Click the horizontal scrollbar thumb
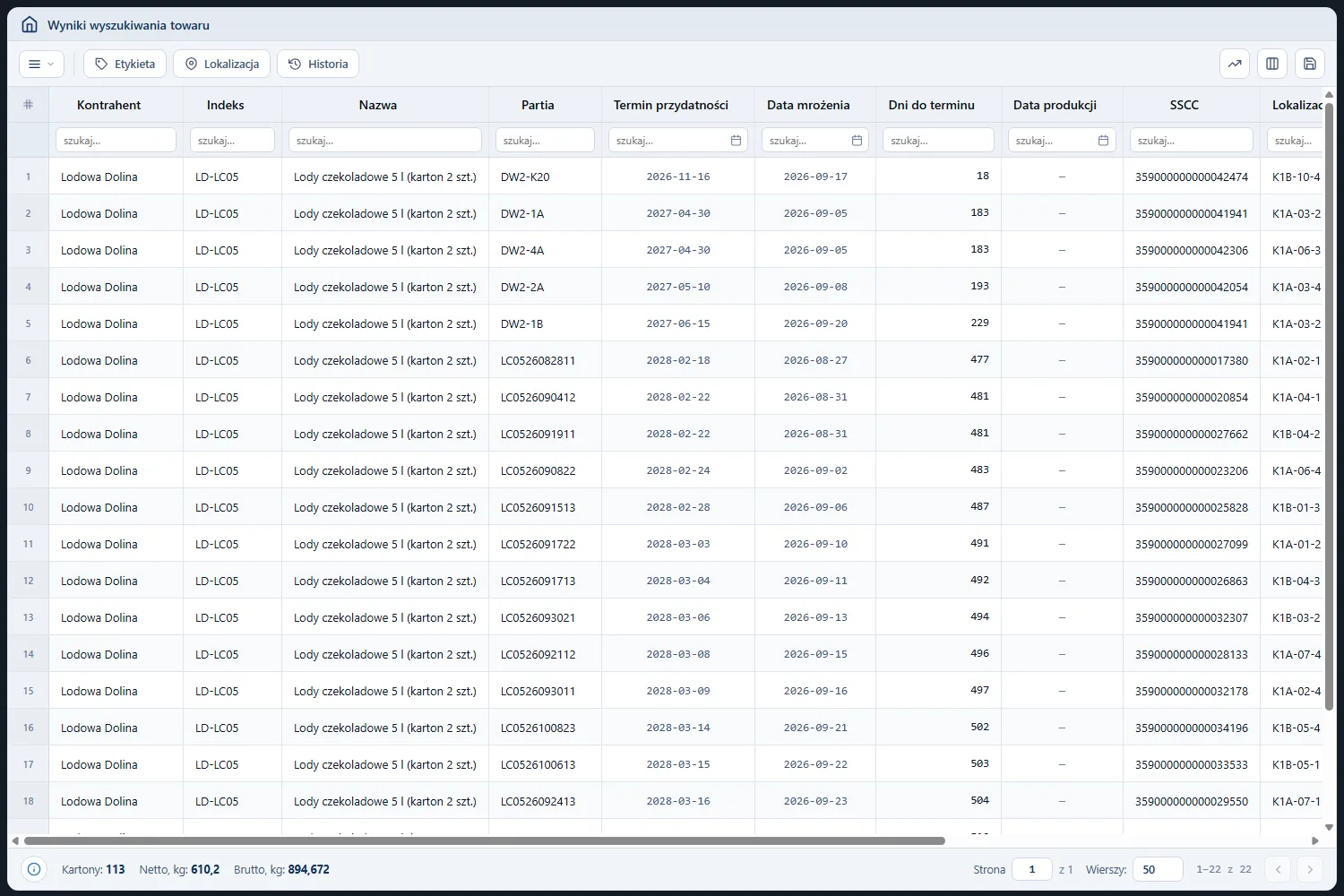 pos(485,841)
